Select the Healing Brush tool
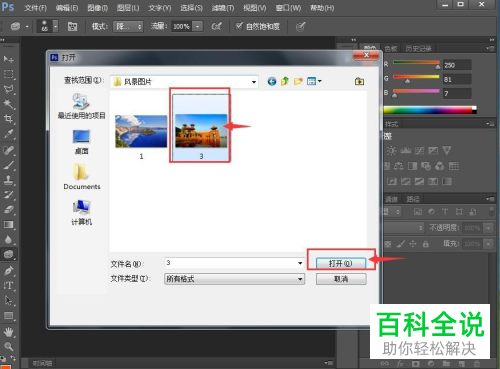The height and width of the screenshot is (369, 500). tap(8, 150)
